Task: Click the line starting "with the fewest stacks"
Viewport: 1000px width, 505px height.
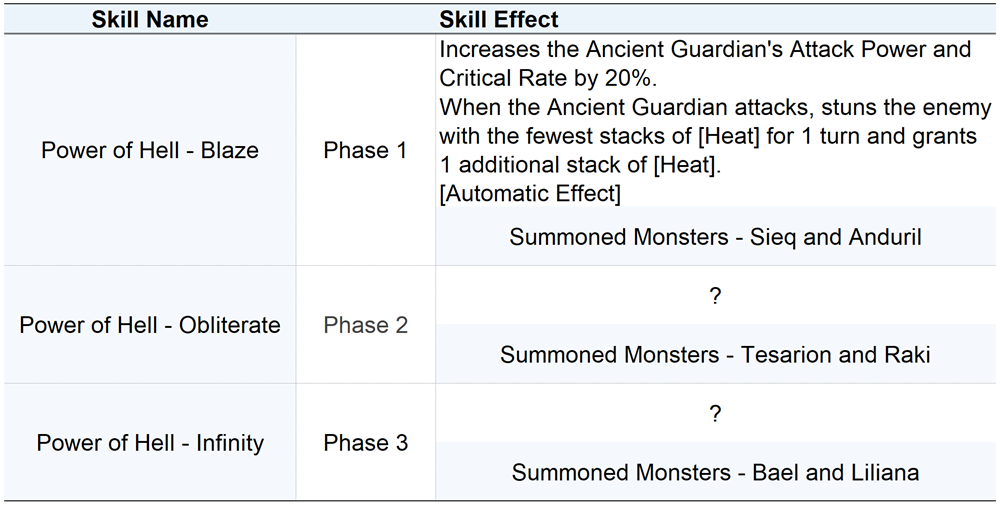Action: (x=708, y=136)
